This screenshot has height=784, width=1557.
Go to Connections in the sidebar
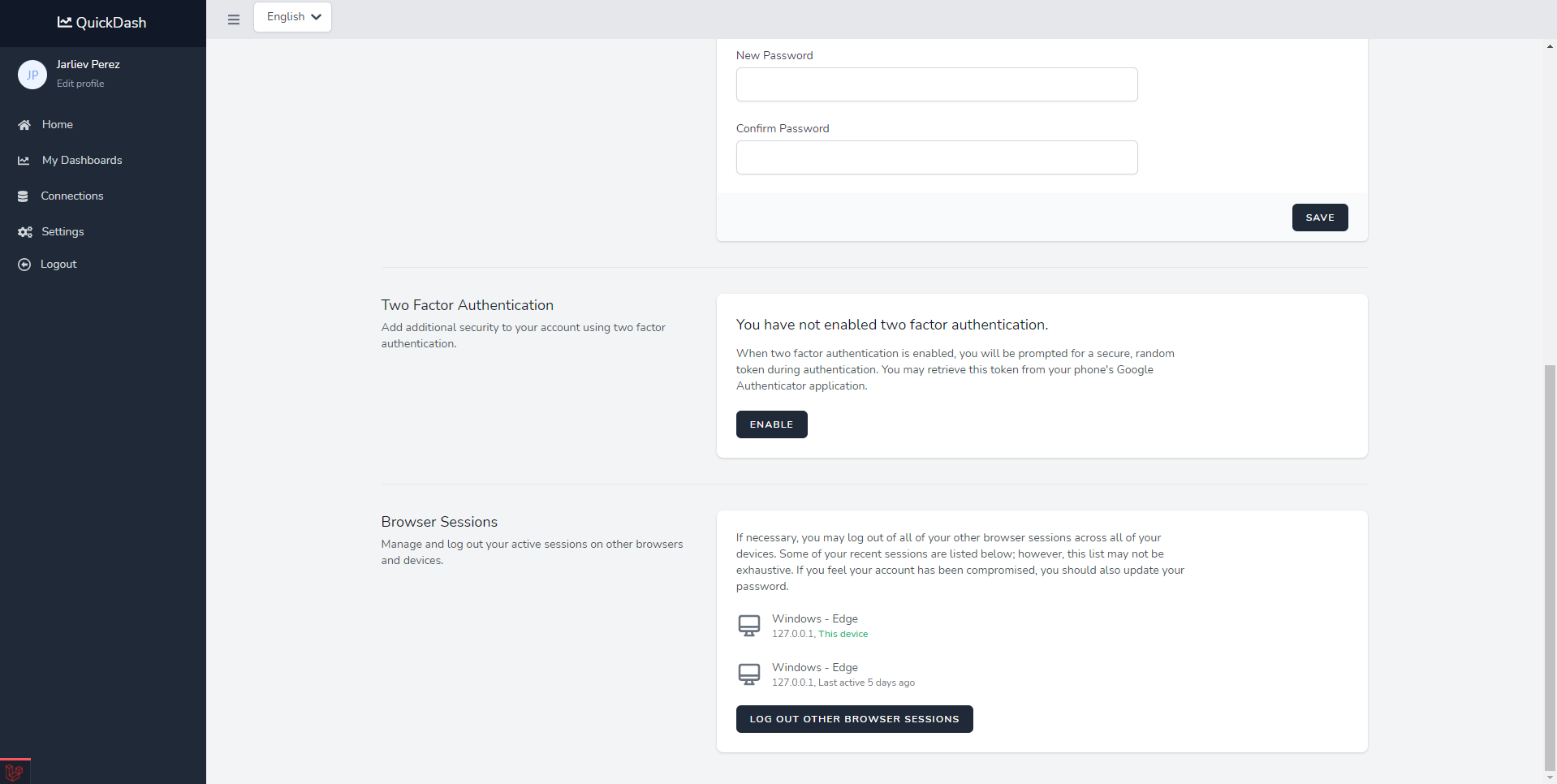(x=72, y=196)
